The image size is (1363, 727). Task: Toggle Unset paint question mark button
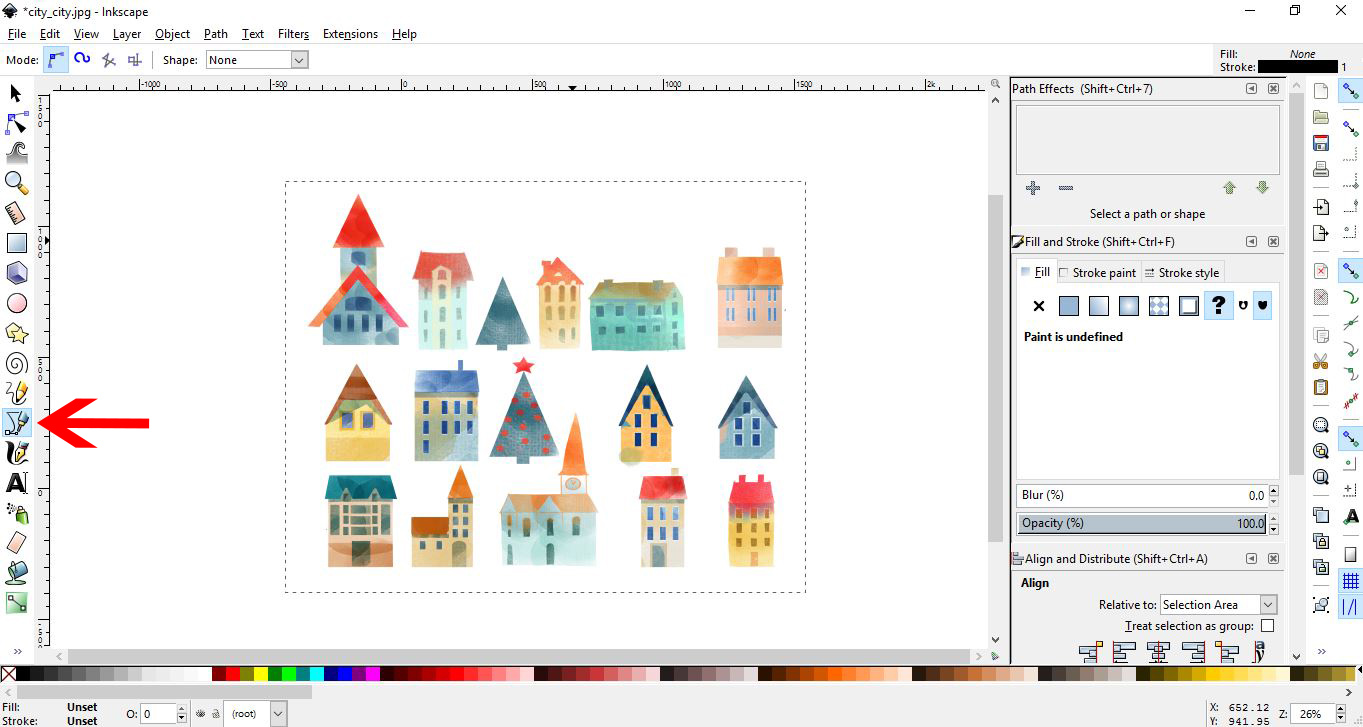[1218, 306]
